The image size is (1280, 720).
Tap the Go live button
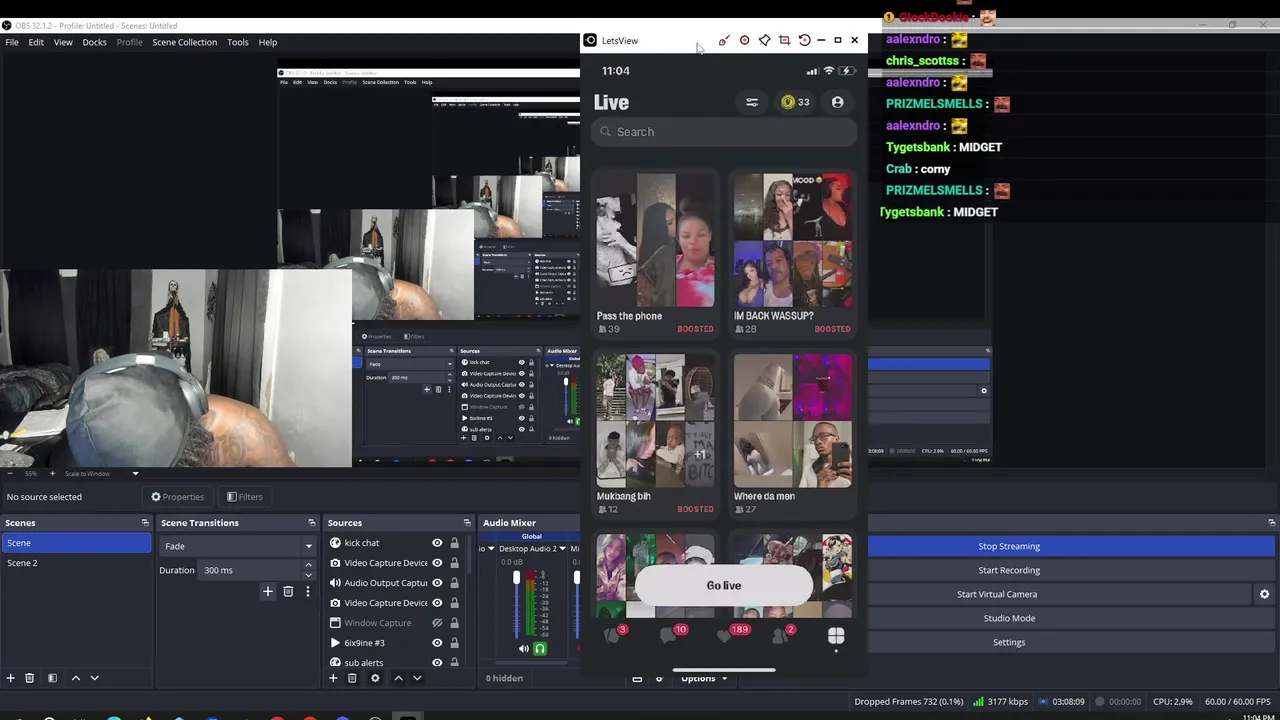[724, 585]
